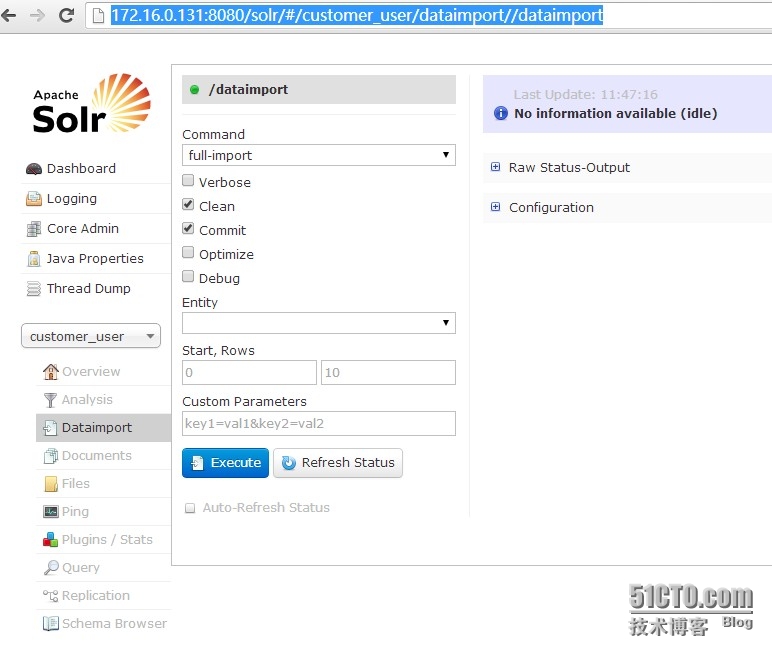Click the Java Properties jar icon

tap(33, 259)
